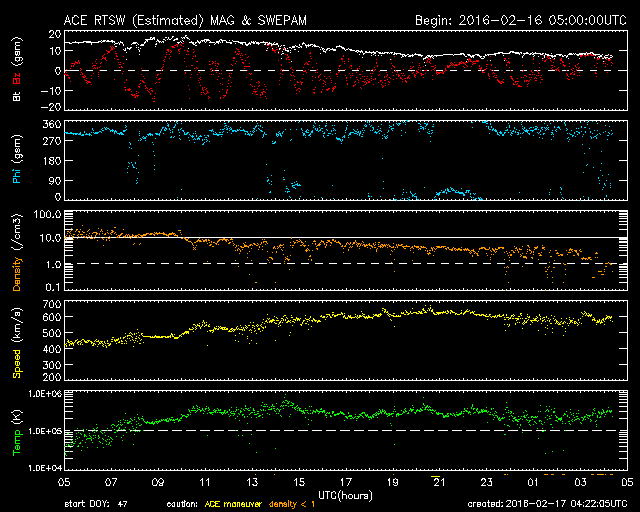Click the 09 hour tick label
Screen dimensions: 640x512
[x=157, y=482]
